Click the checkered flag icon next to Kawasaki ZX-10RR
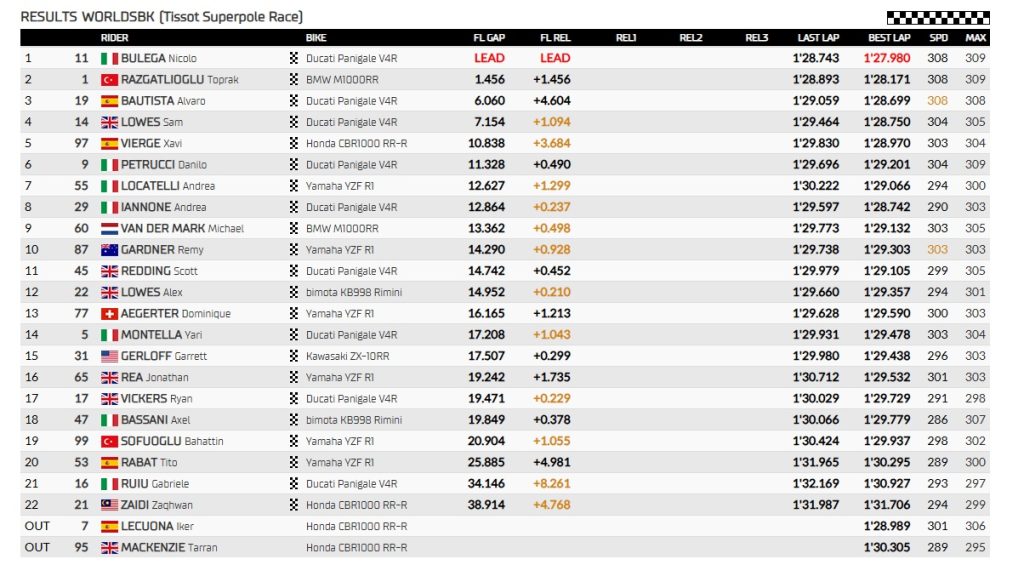The image size is (1024, 582). coord(294,356)
